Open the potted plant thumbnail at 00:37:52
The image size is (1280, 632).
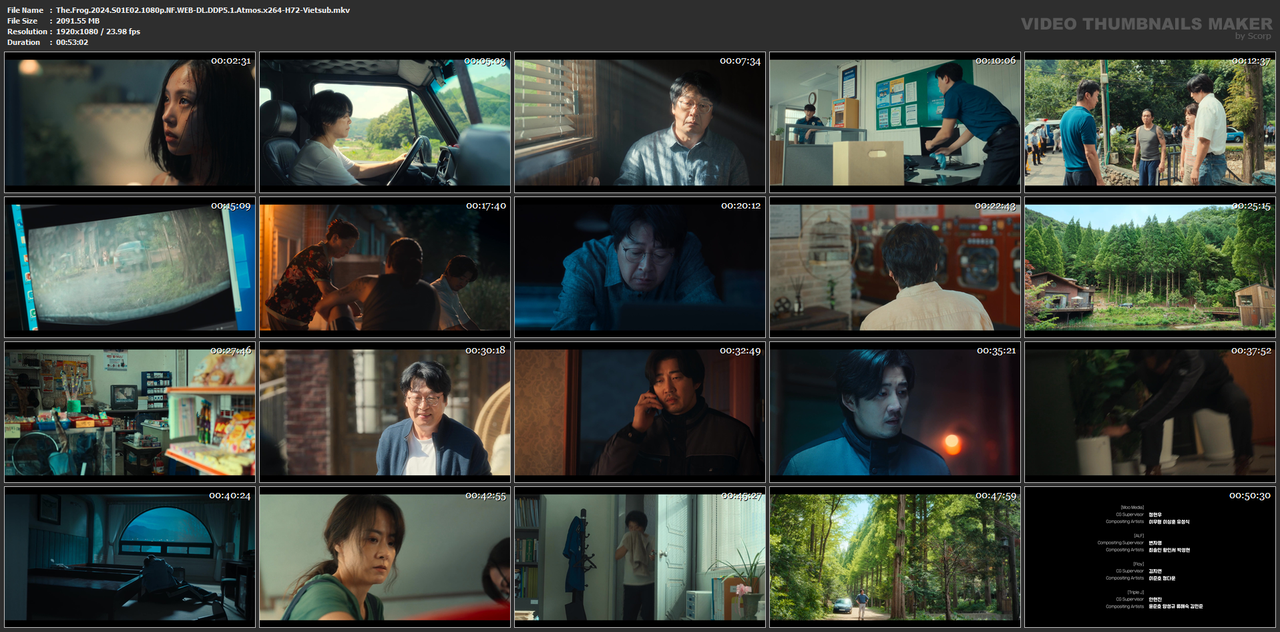coord(1150,411)
